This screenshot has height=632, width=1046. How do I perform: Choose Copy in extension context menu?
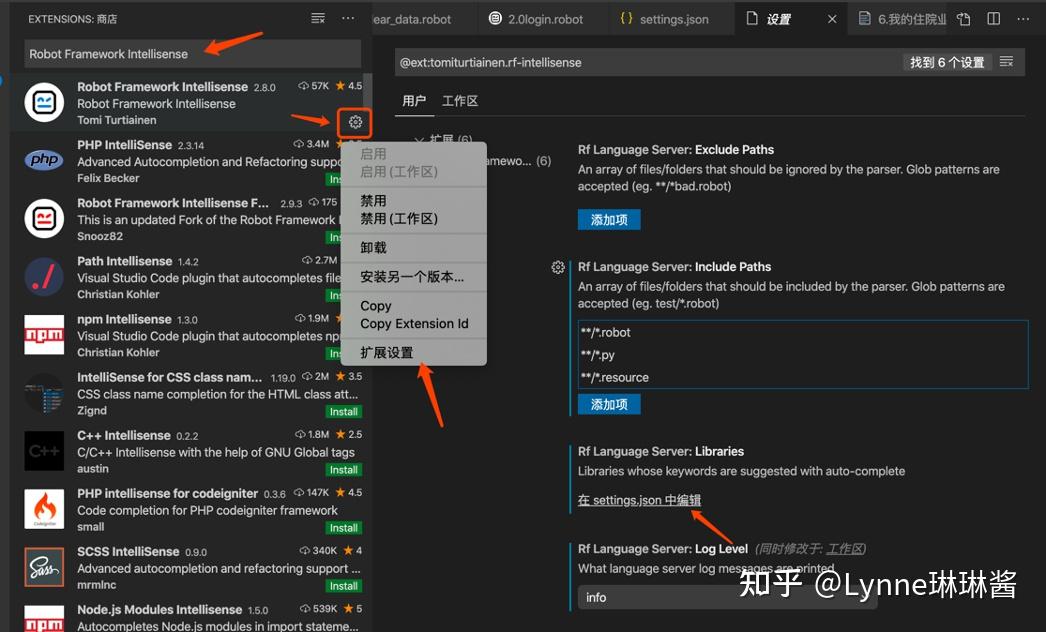pyautogui.click(x=376, y=306)
